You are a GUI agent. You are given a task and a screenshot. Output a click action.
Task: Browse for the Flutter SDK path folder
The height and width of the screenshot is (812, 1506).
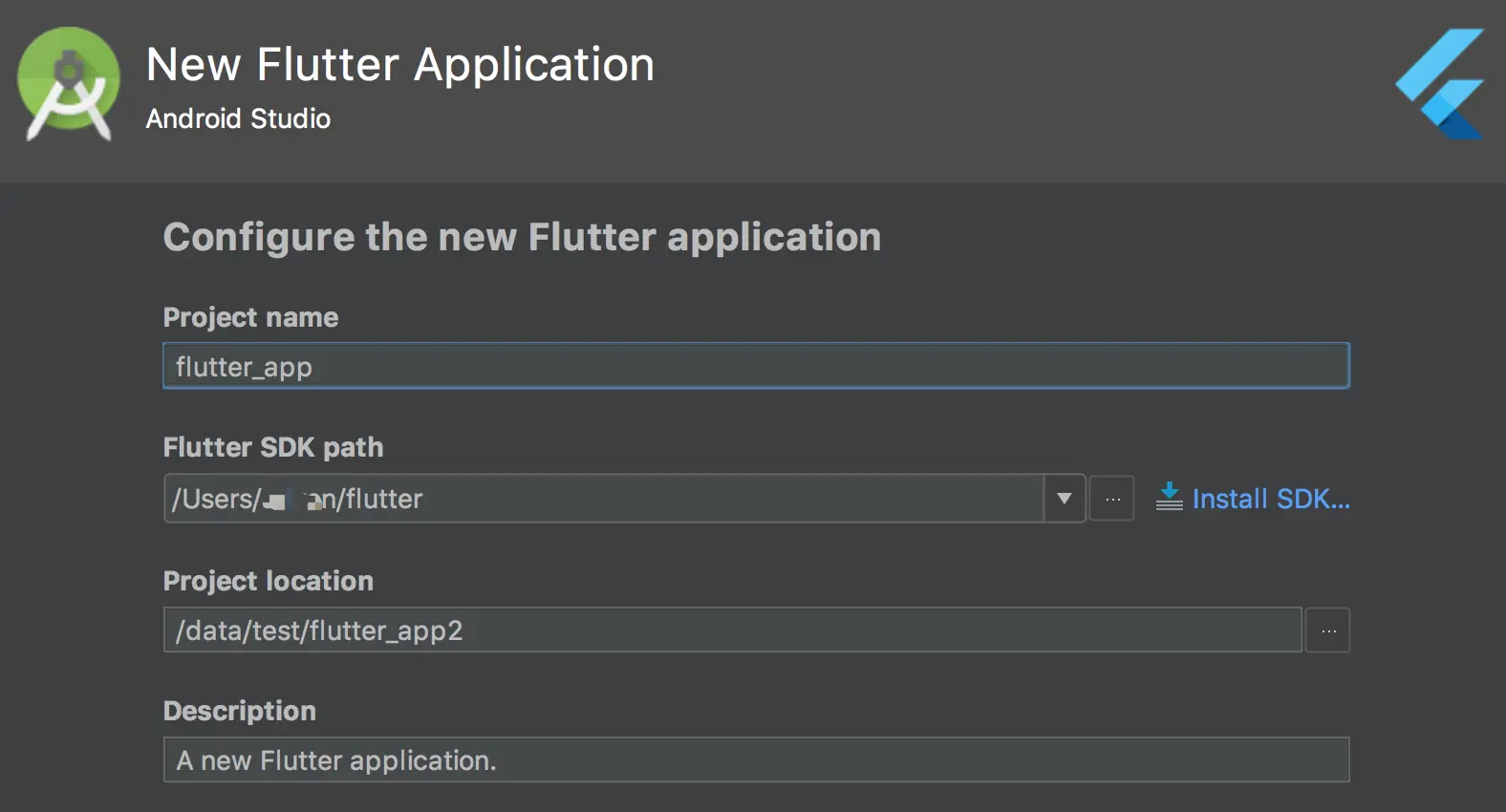(1112, 499)
